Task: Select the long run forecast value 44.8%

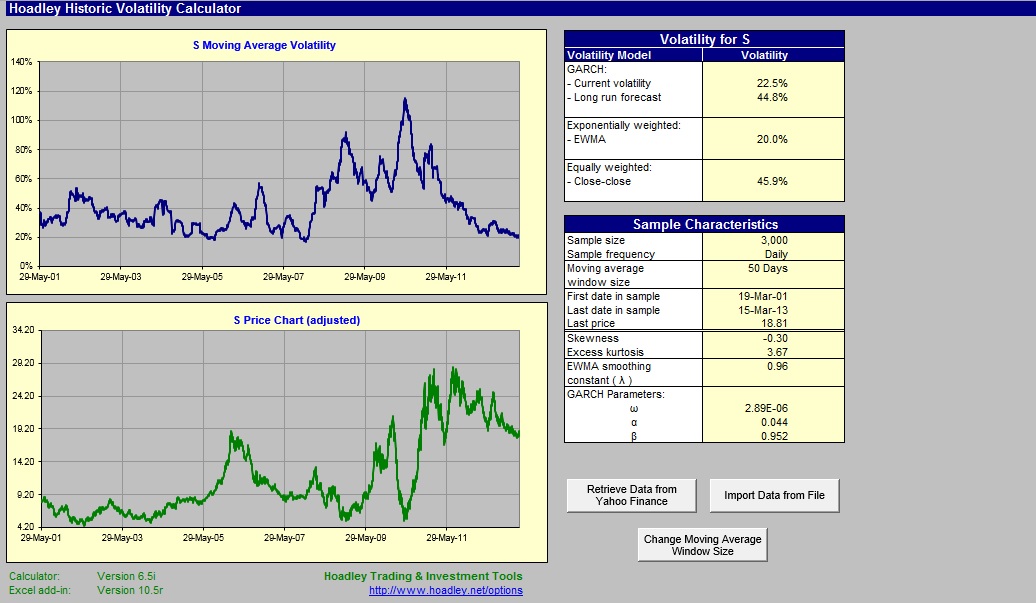Action: pyautogui.click(x=772, y=97)
